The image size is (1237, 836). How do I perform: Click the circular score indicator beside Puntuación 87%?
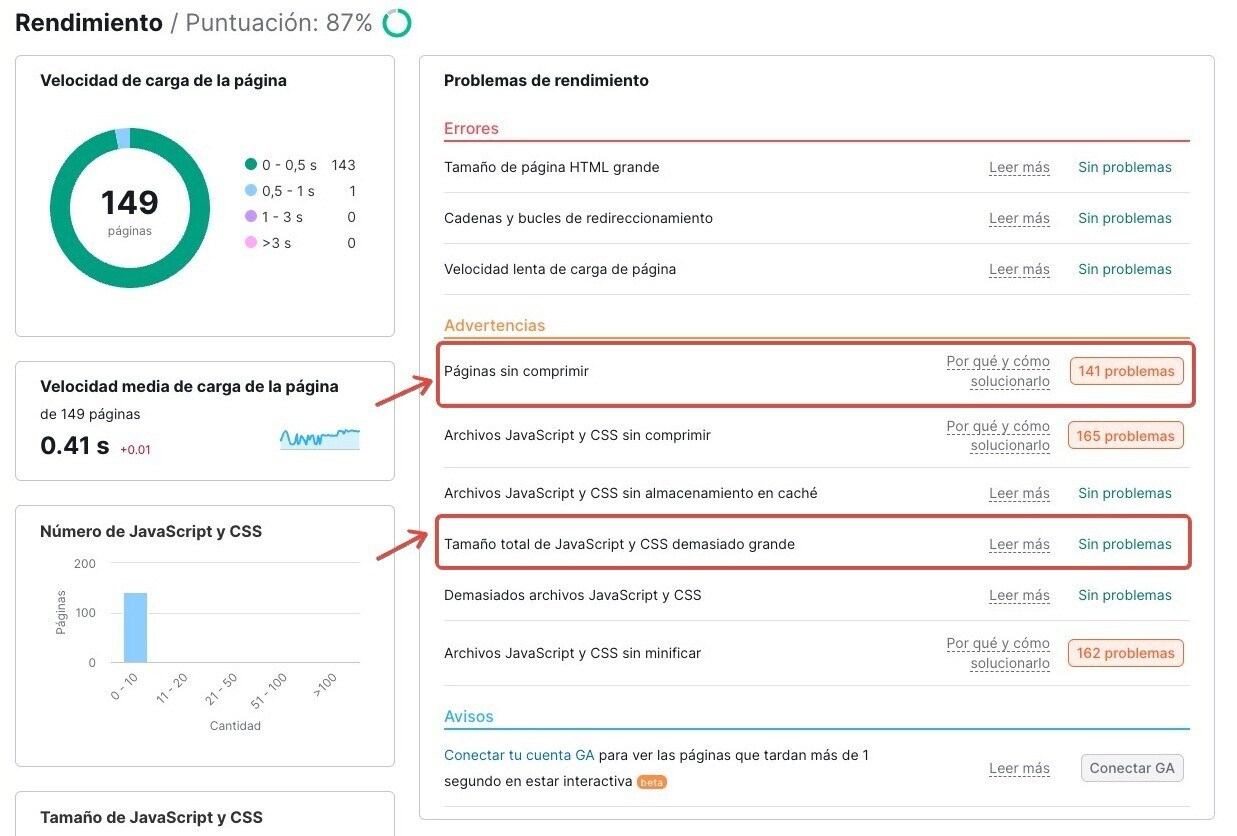tap(397, 23)
